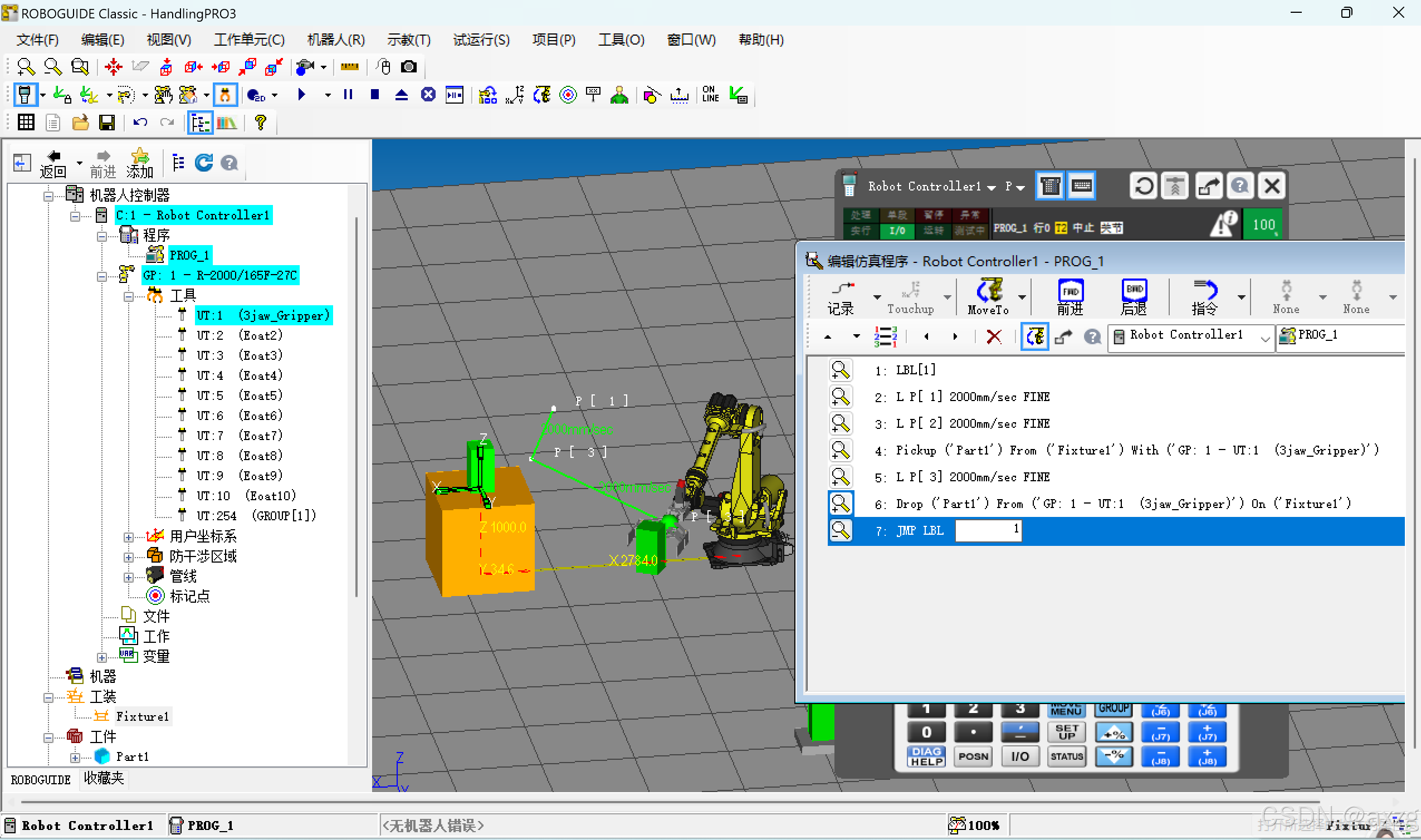Click the 记录 record point button
This screenshot has height=840, width=1421.
coord(841,296)
